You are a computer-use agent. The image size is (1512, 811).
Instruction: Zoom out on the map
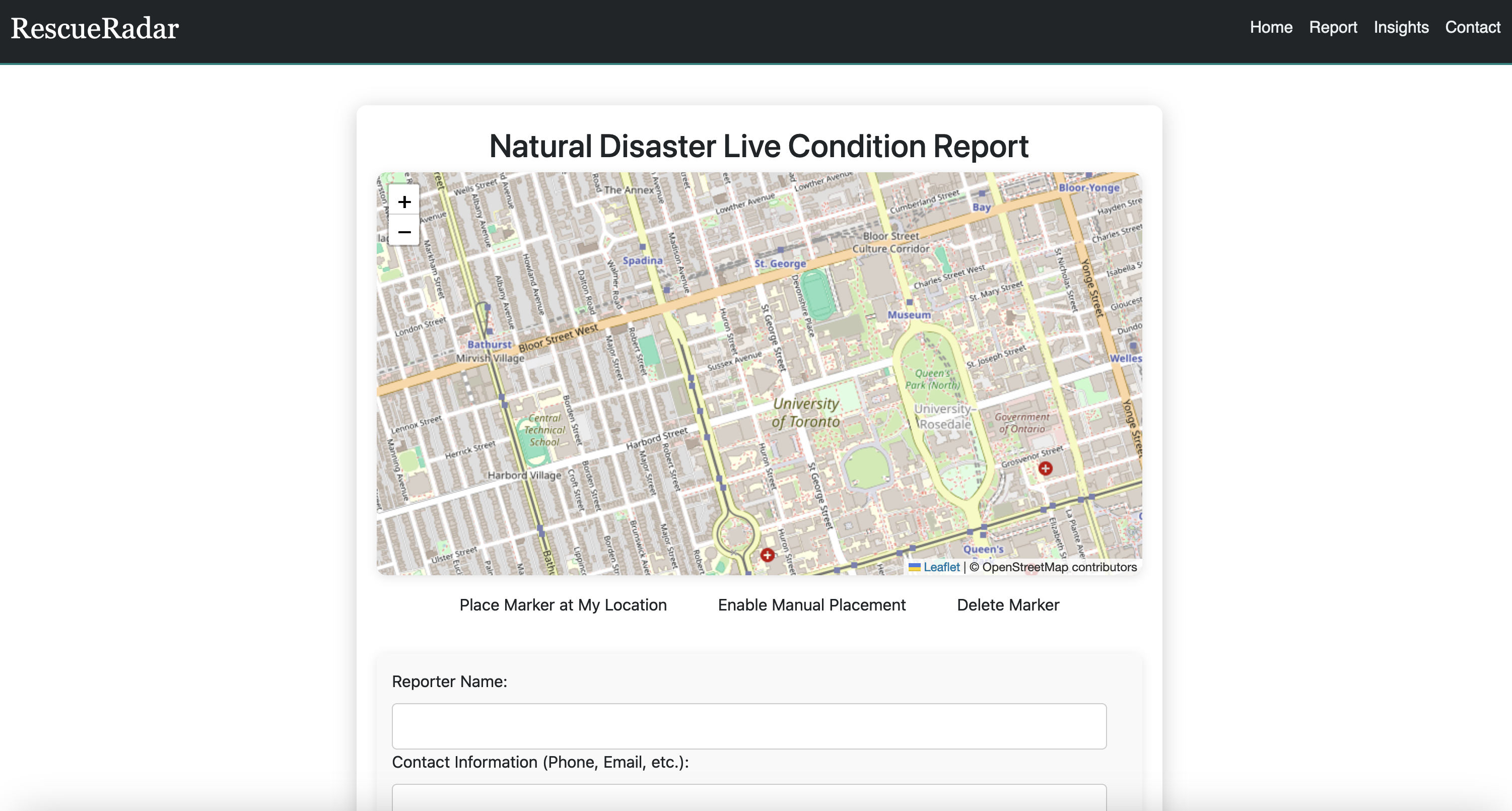click(x=404, y=232)
